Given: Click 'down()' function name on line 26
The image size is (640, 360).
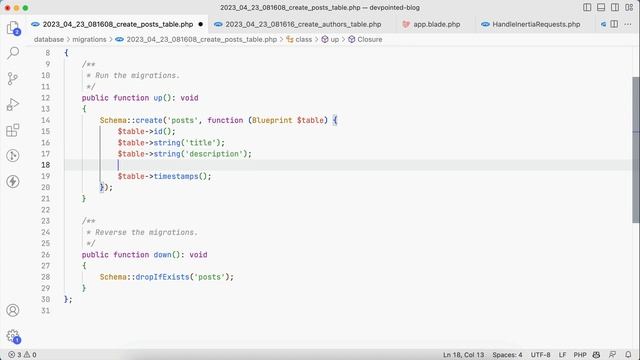Looking at the screenshot, I should [167, 255].
